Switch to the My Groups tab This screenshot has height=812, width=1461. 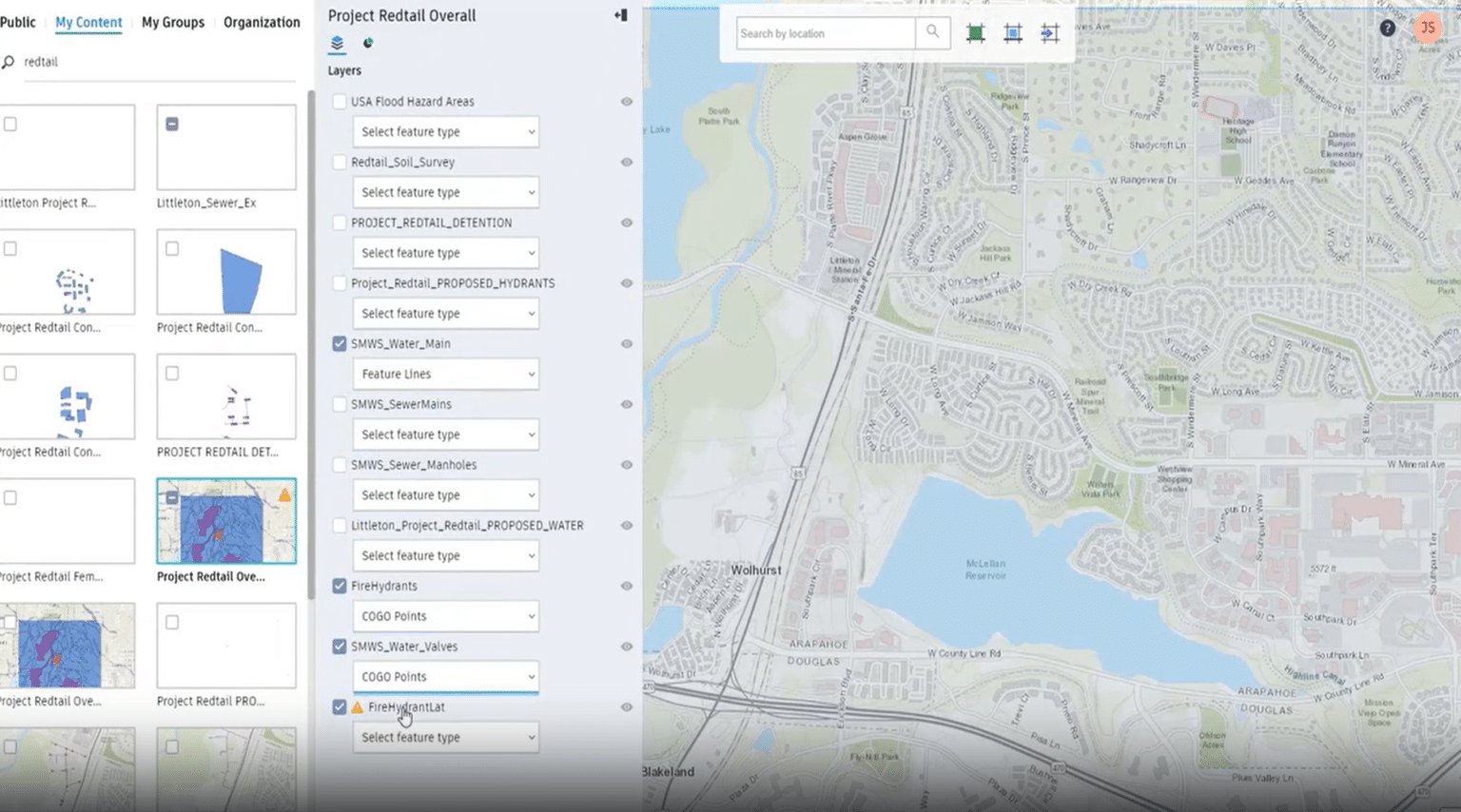point(172,22)
